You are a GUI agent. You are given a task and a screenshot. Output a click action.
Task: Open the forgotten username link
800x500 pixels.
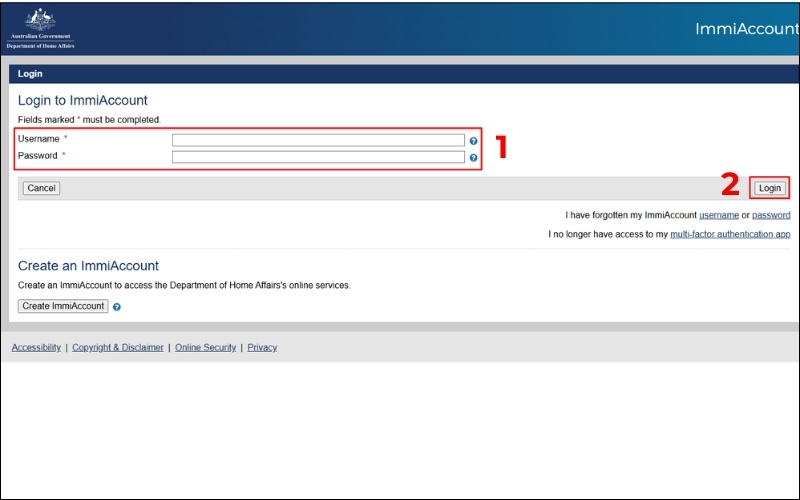click(718, 215)
